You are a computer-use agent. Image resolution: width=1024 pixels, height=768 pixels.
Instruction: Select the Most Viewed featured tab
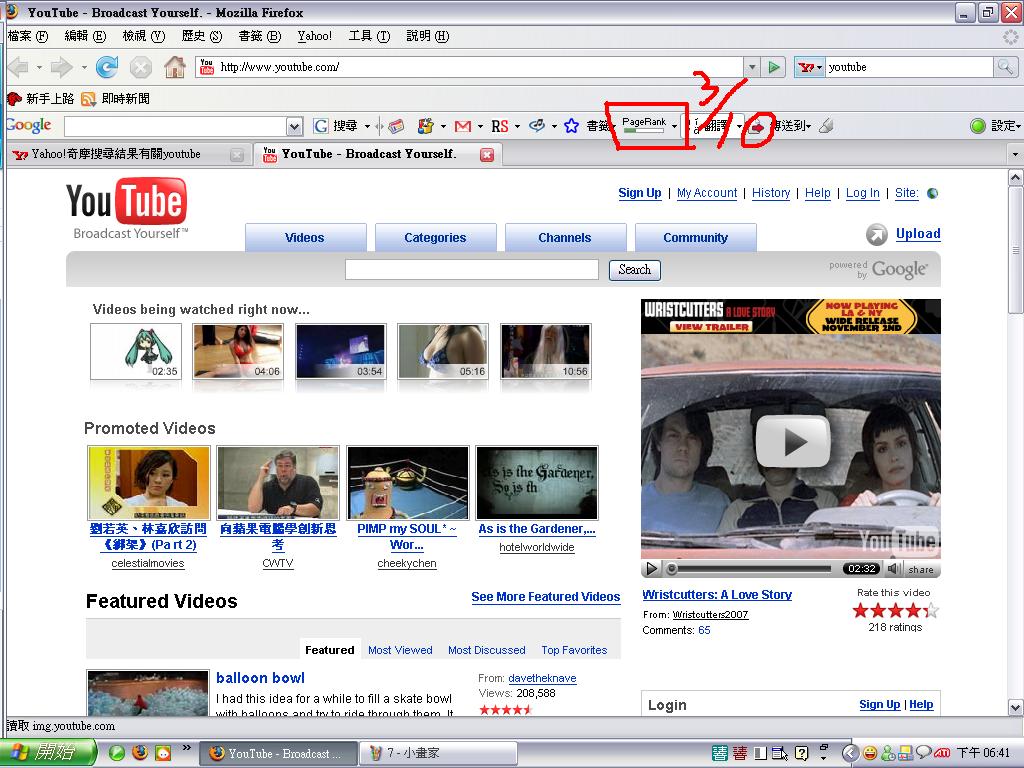(x=400, y=650)
